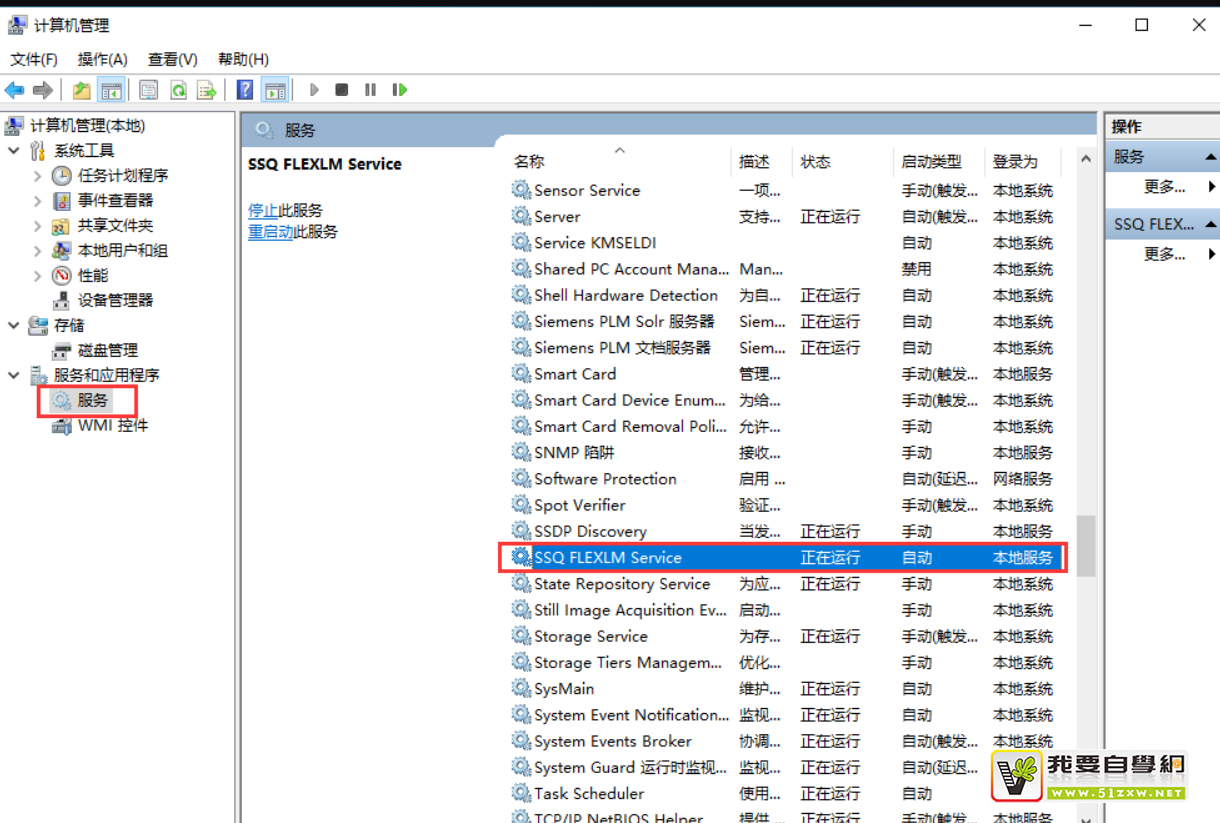1220x823 pixels.
Task: Click the Refresh toolbar icon
Action: (x=178, y=90)
